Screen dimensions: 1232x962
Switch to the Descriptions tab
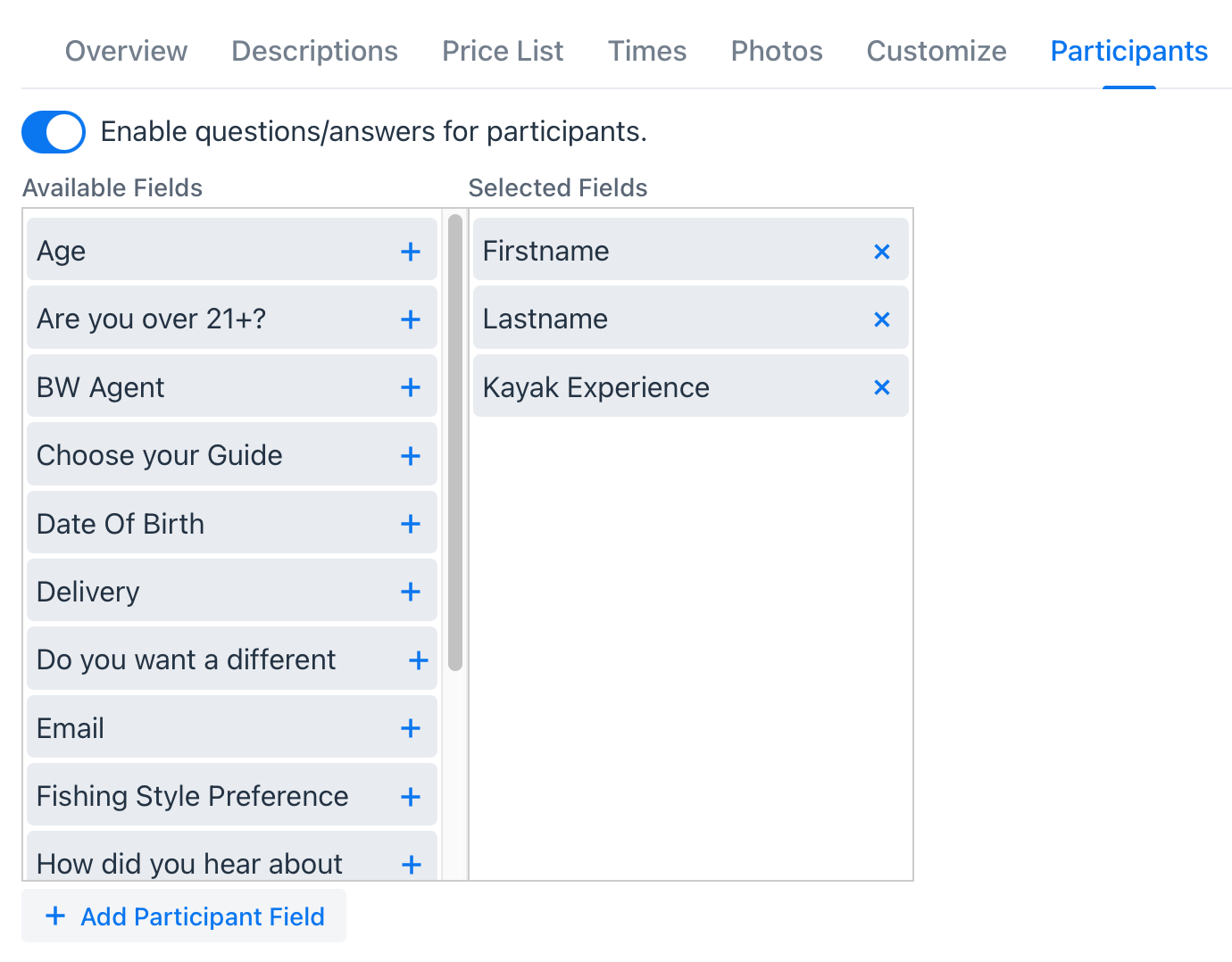(315, 51)
